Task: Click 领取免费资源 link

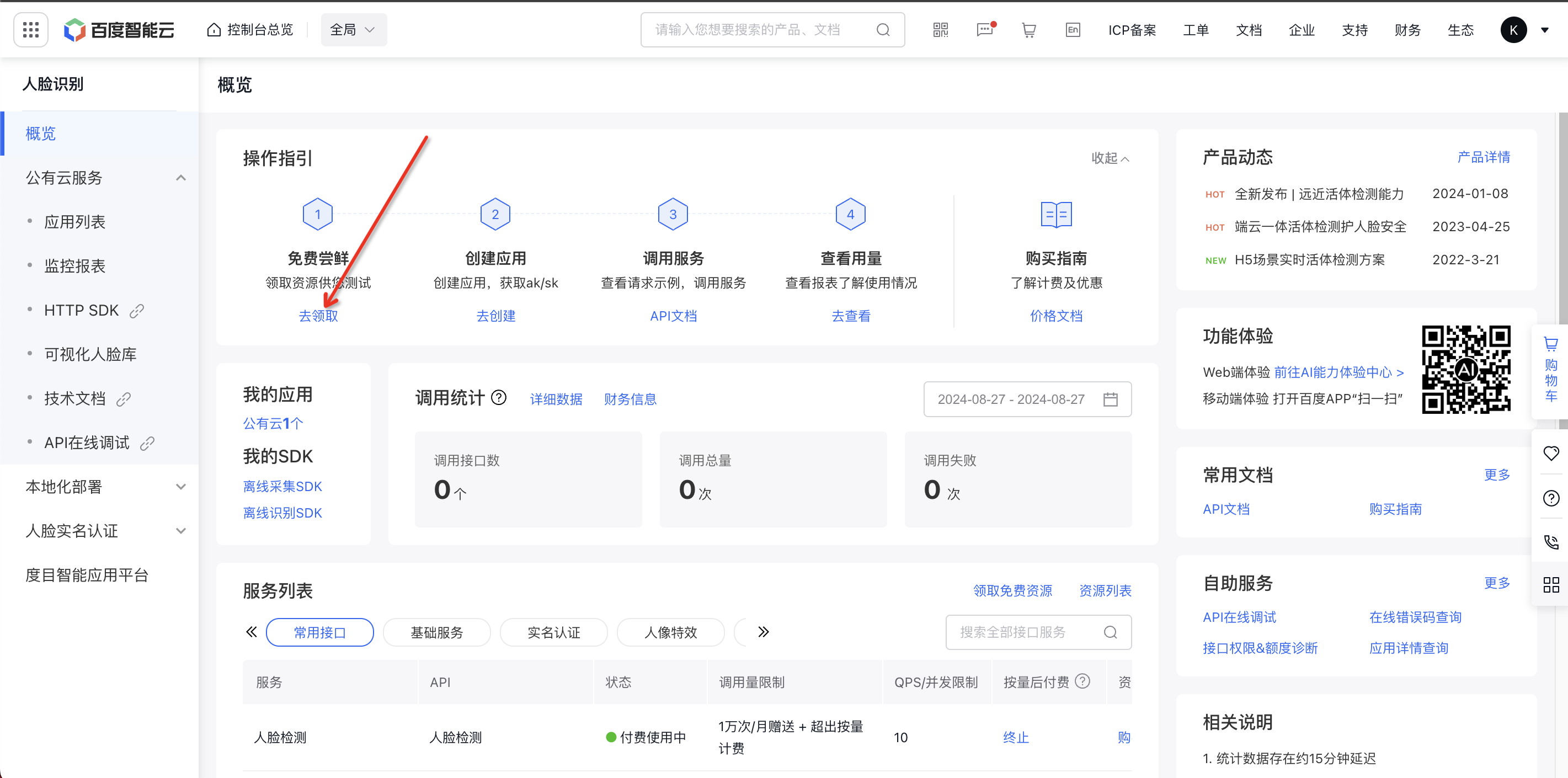Action: tap(1012, 590)
